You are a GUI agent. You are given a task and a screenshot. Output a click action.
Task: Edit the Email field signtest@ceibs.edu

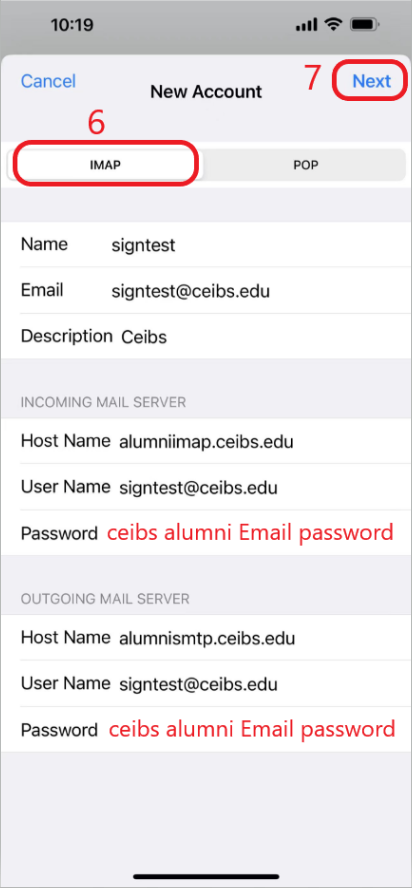tap(206, 291)
